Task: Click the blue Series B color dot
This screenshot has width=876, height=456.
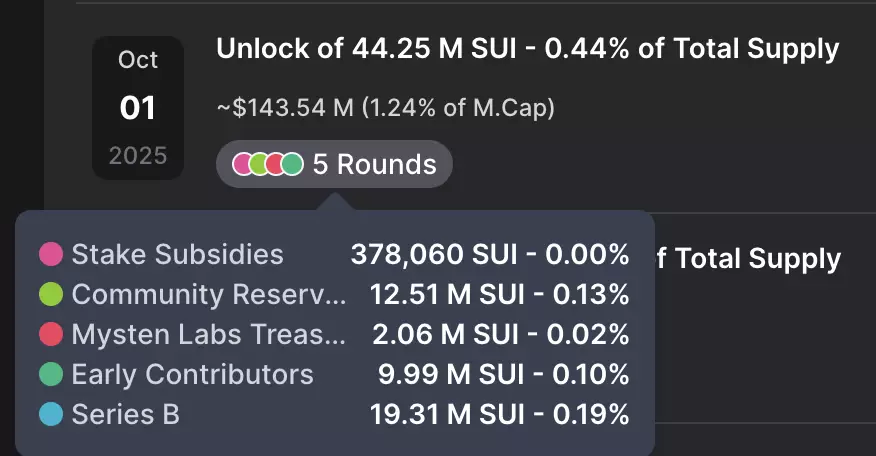Action: point(52,415)
